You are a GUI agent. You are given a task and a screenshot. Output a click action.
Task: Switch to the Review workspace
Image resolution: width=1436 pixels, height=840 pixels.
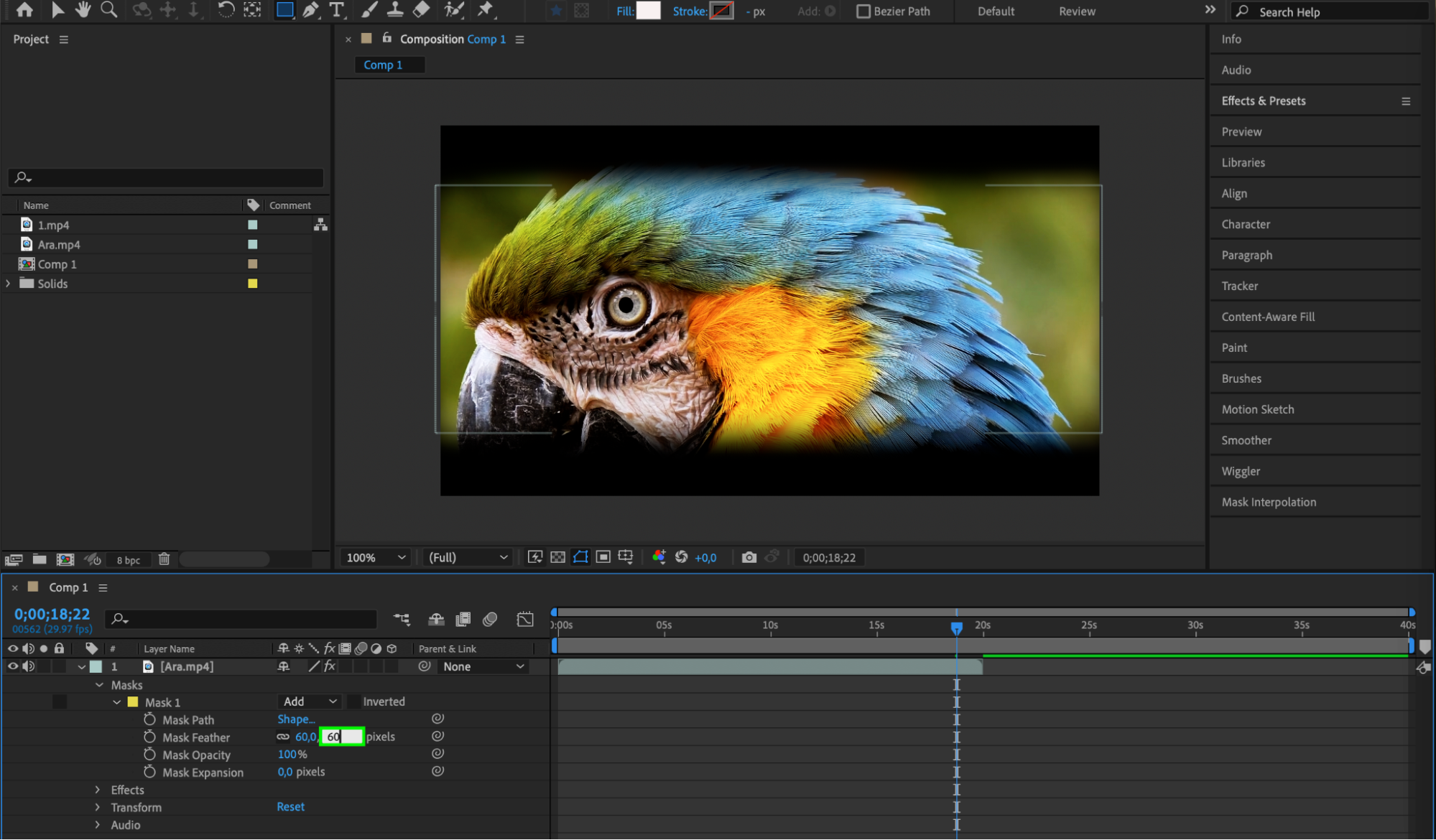(x=1076, y=11)
